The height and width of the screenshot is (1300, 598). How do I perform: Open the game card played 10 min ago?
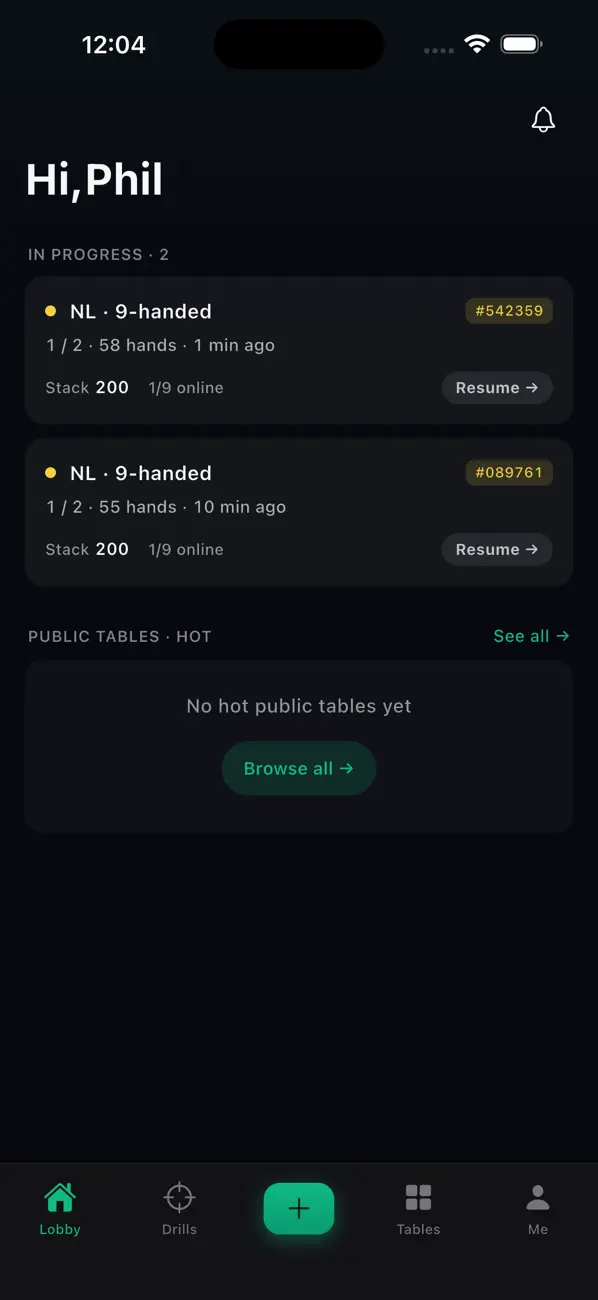[299, 512]
